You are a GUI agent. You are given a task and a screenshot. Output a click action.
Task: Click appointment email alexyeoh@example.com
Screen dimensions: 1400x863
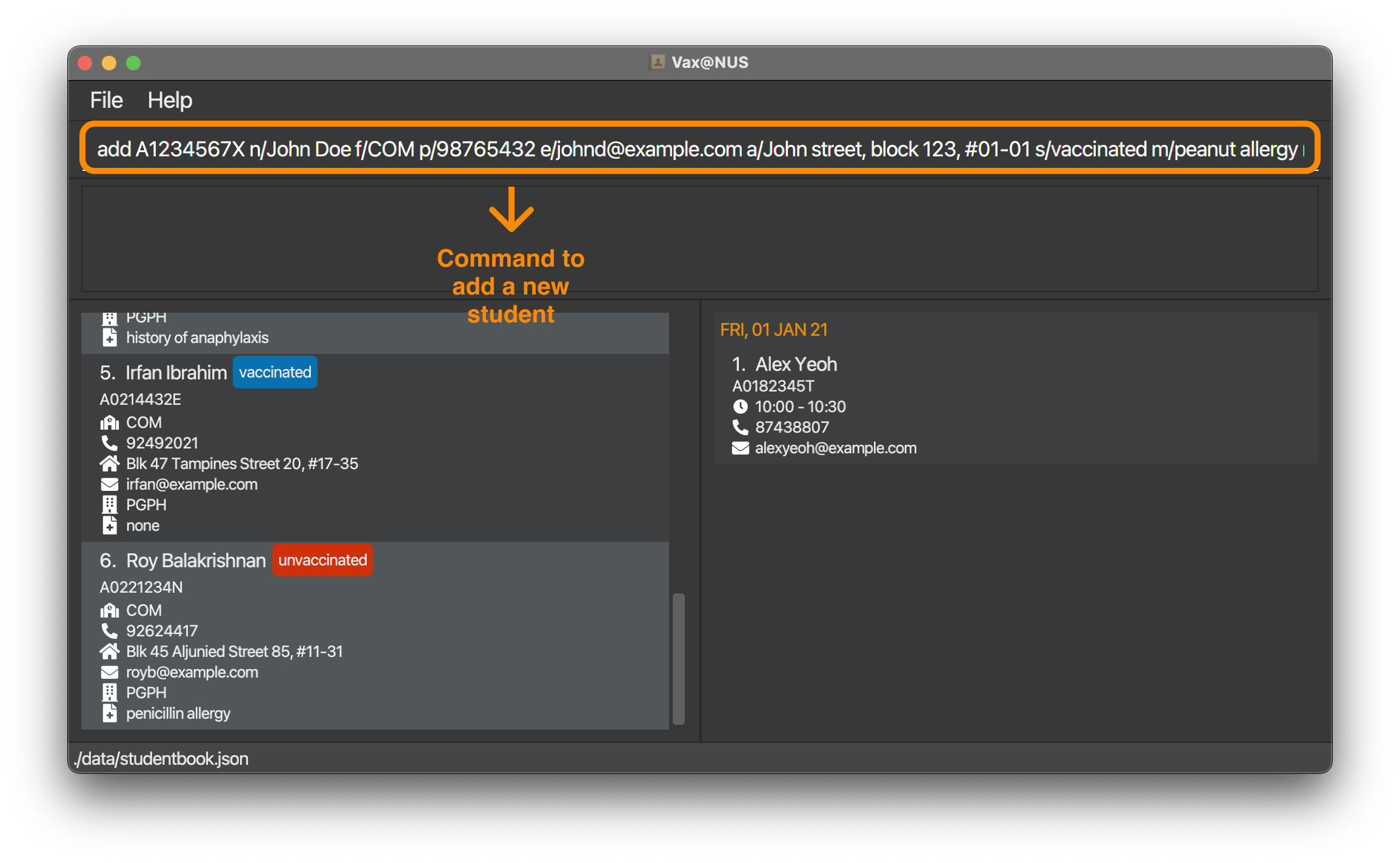point(836,448)
